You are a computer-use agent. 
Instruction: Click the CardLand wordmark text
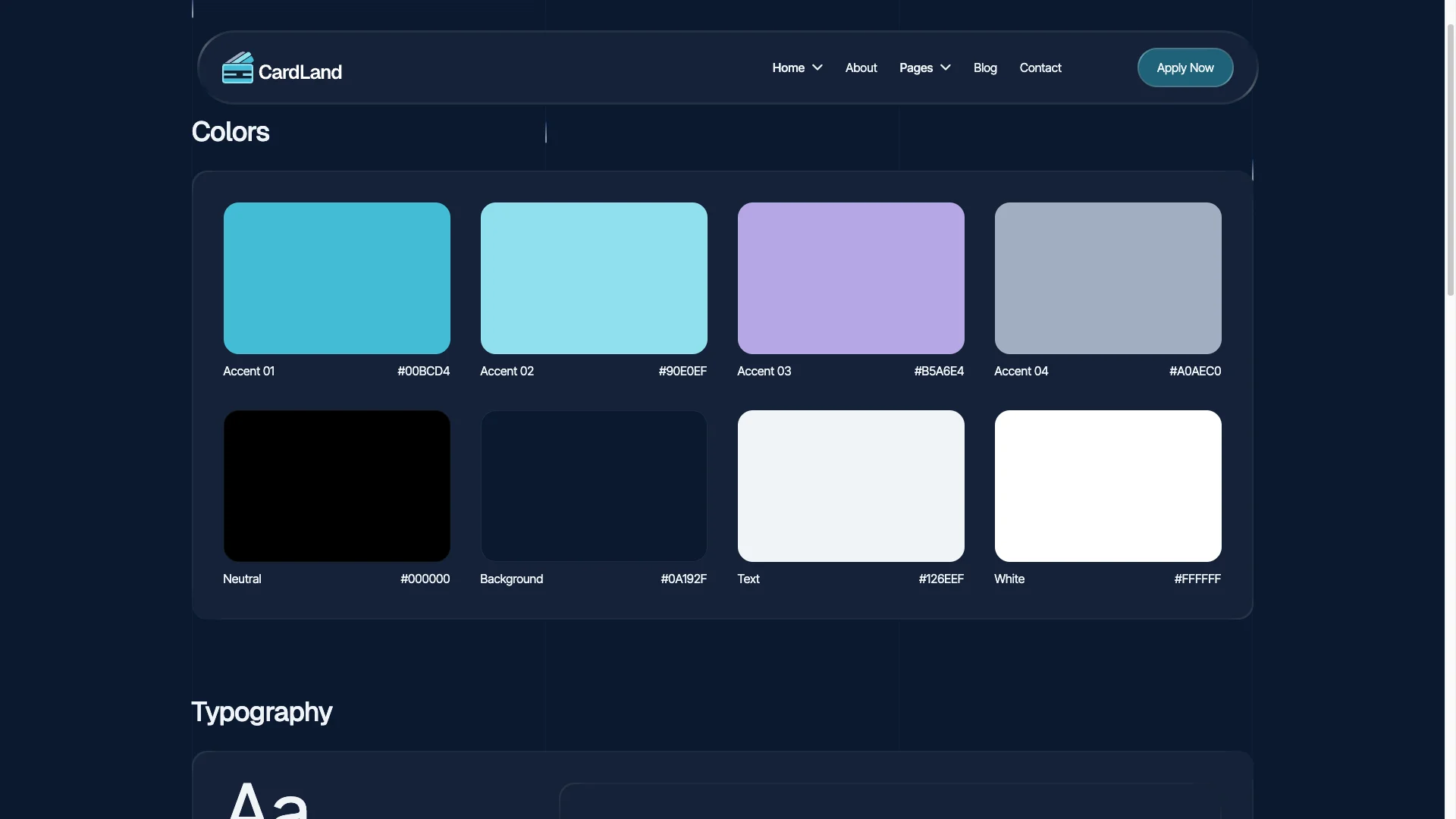(x=300, y=71)
